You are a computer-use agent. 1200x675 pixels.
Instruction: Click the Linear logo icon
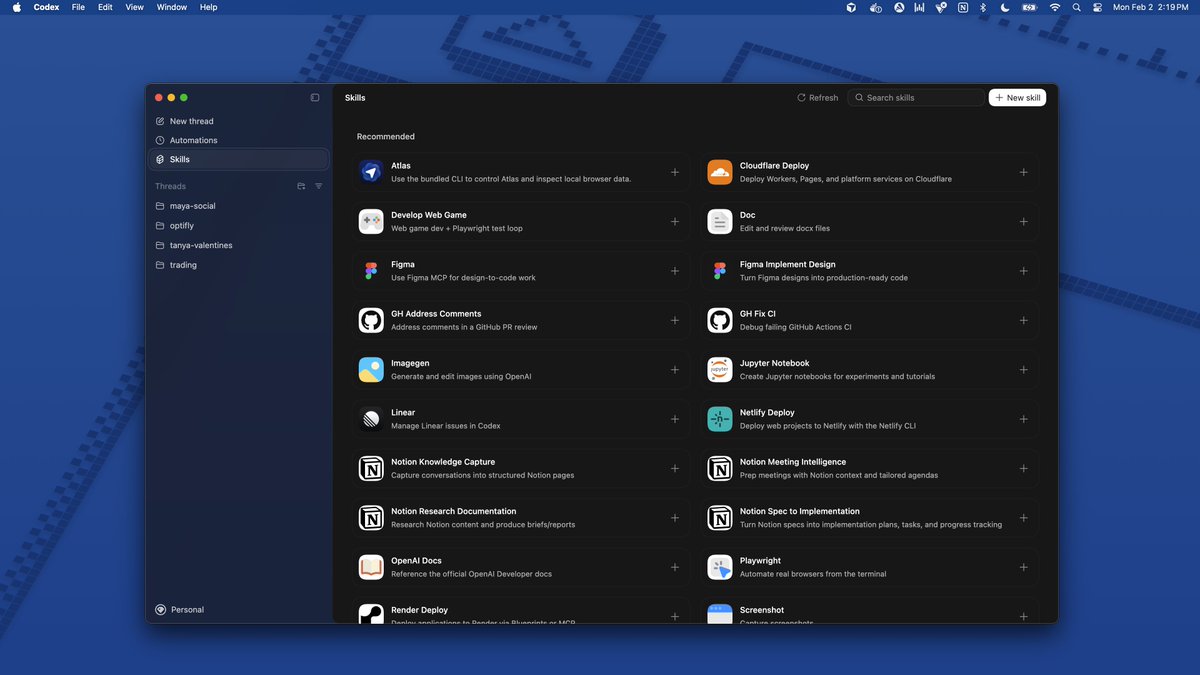click(x=371, y=419)
